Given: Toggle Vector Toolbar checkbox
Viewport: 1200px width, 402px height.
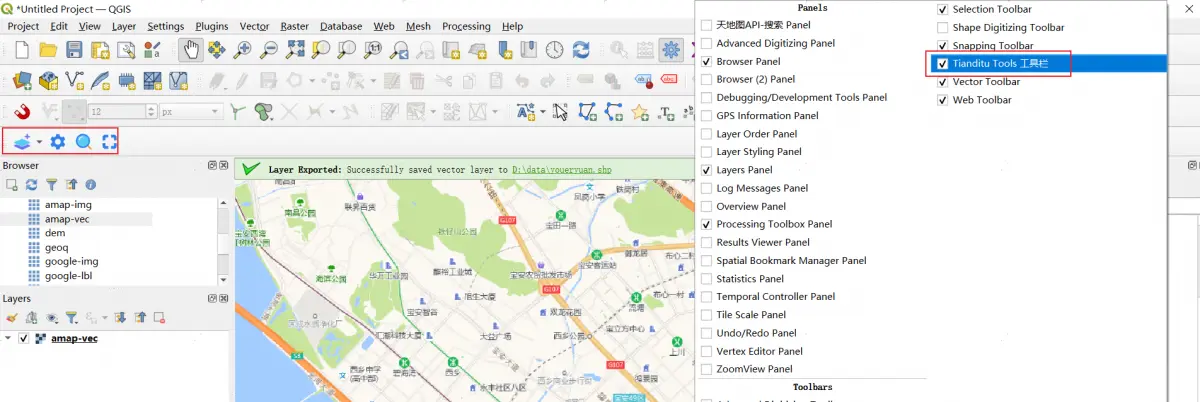Looking at the screenshot, I should point(942,82).
